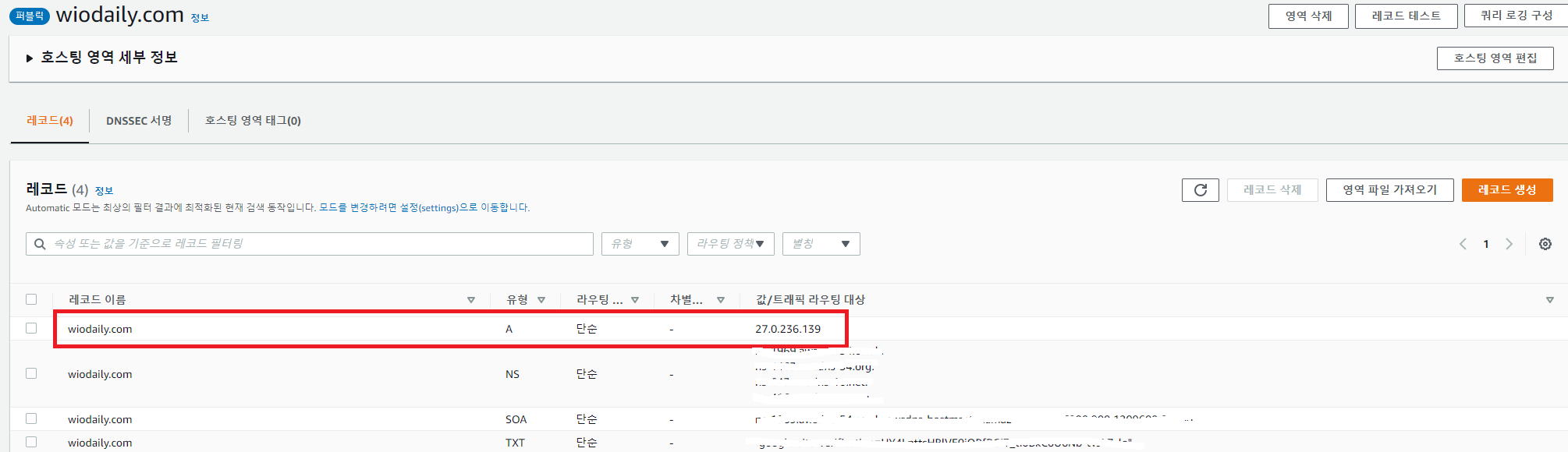Click the 레코드 테스트 button
The image size is (1568, 452).
tap(1407, 16)
